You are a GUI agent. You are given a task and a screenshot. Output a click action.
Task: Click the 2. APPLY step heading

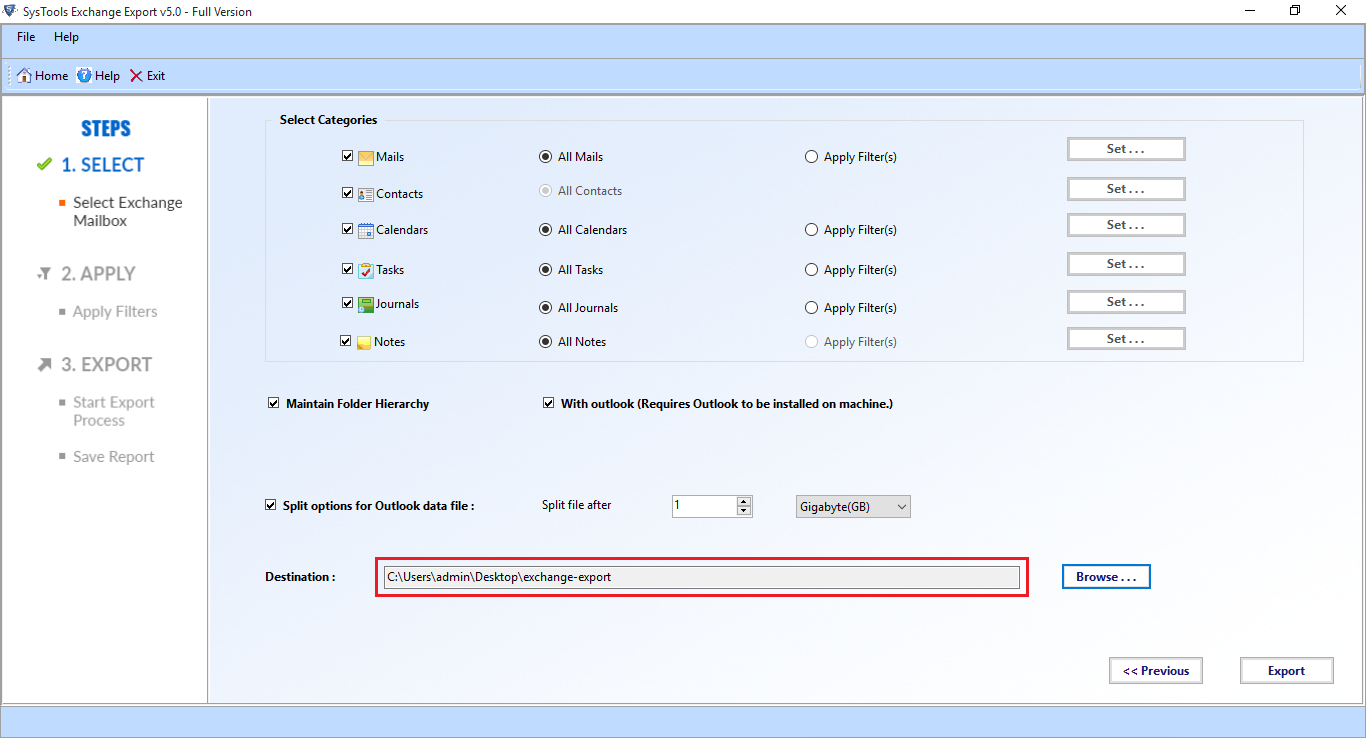(x=98, y=274)
